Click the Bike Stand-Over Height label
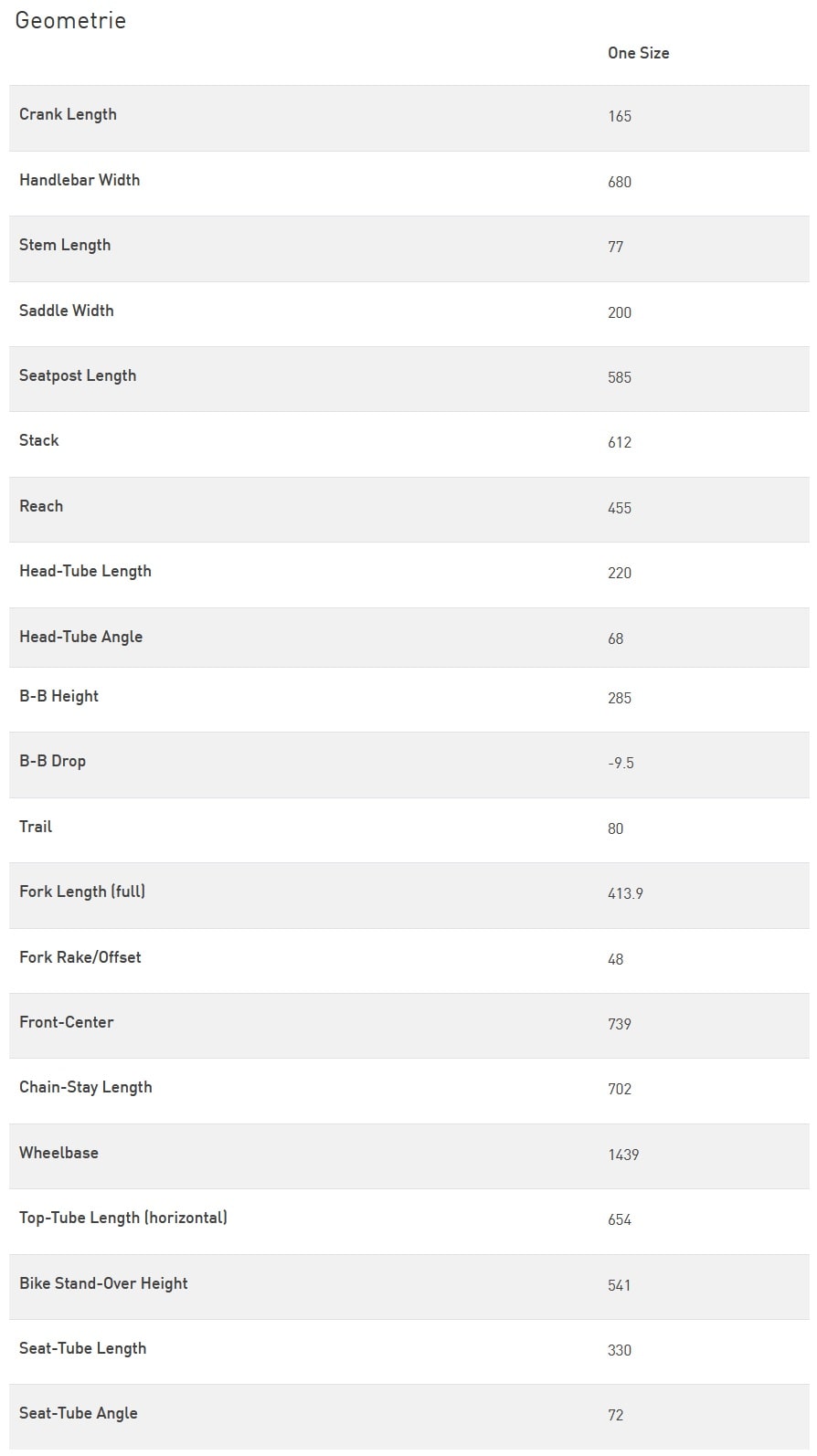817x1456 pixels. point(103,1283)
